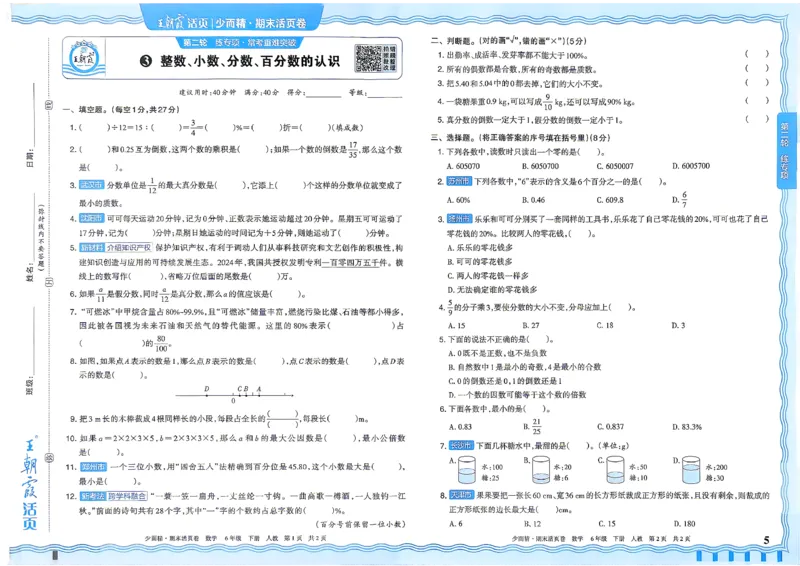
Task: Click the blue 苏州市 tag on choice question 2
Action: 459,181
